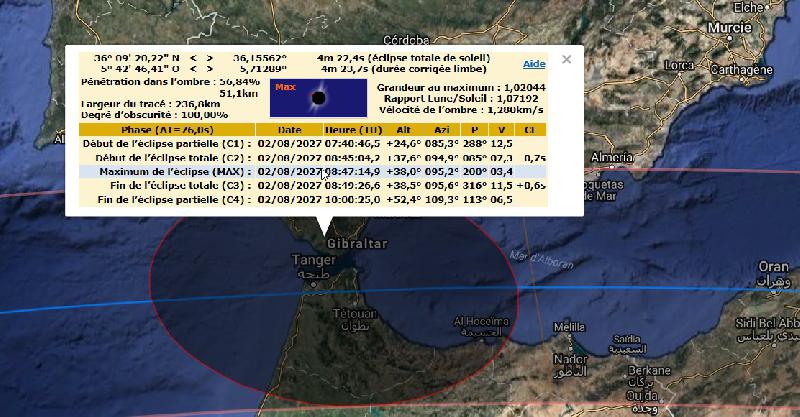Click the Córdoba city label
The width and height of the screenshot is (800, 417).
click(406, 40)
